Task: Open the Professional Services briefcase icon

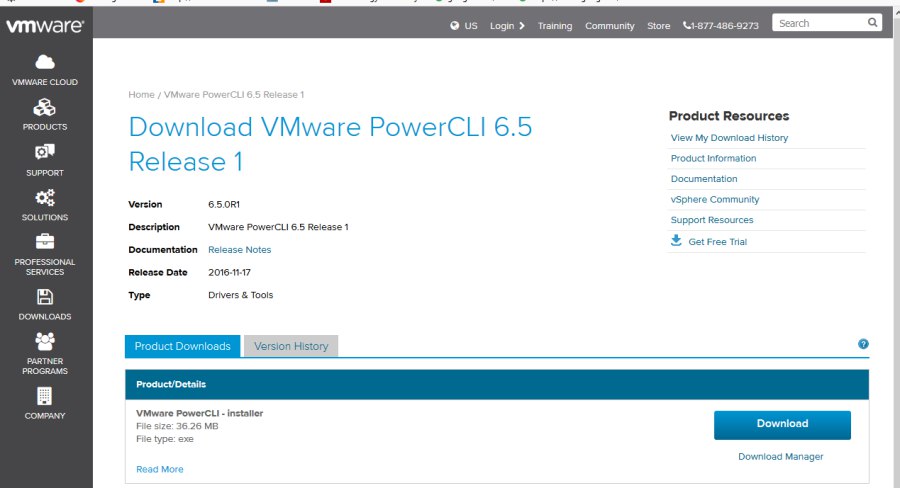Action: [45, 241]
